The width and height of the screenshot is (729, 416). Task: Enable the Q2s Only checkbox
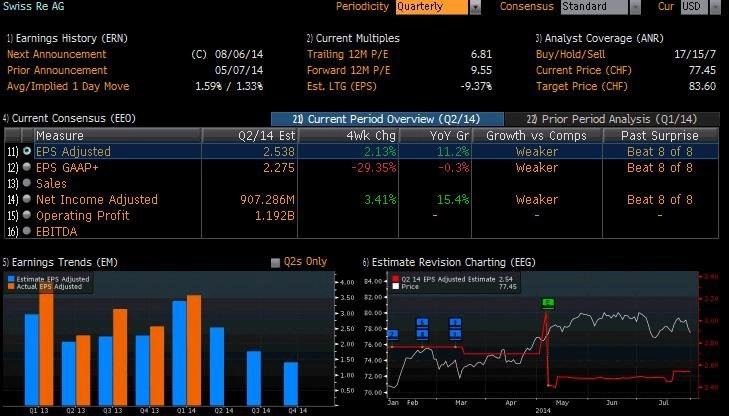point(275,263)
